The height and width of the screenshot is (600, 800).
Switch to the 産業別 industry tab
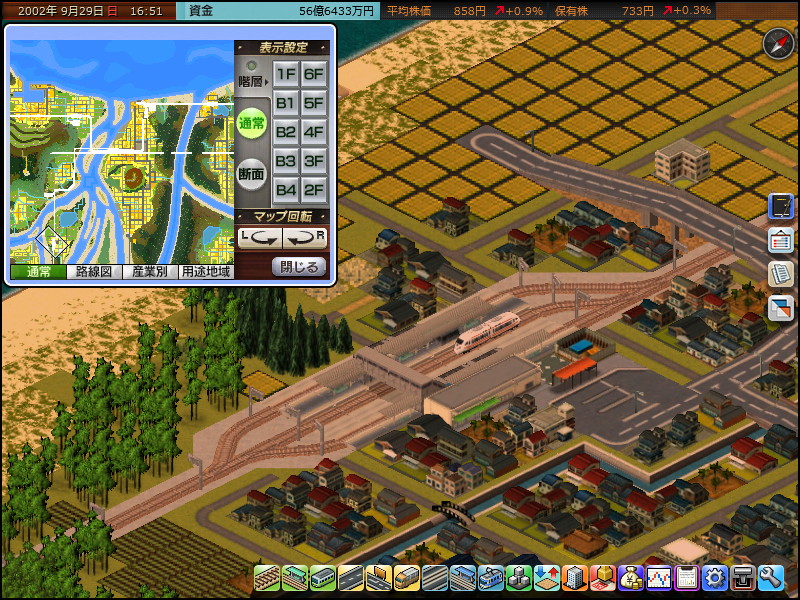[149, 271]
